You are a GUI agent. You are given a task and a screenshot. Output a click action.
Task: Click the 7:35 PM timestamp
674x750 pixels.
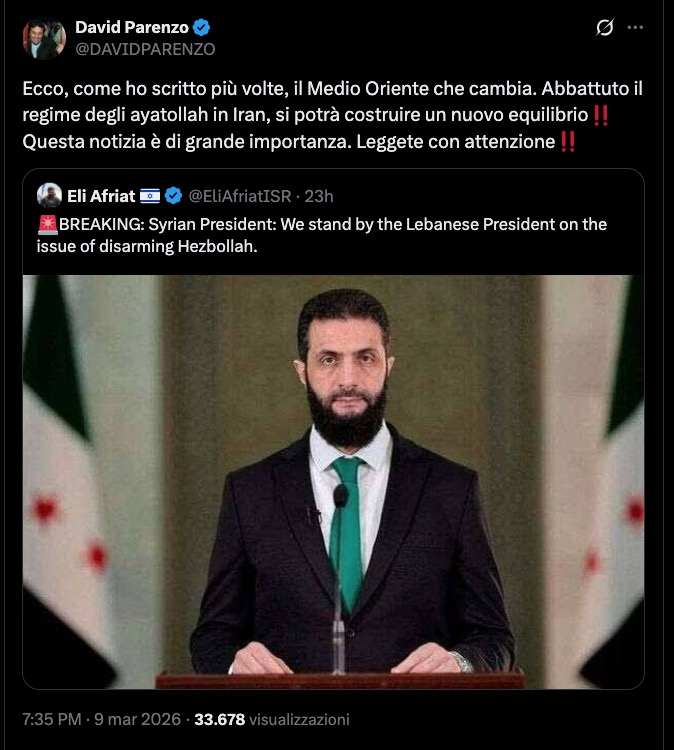click(52, 719)
